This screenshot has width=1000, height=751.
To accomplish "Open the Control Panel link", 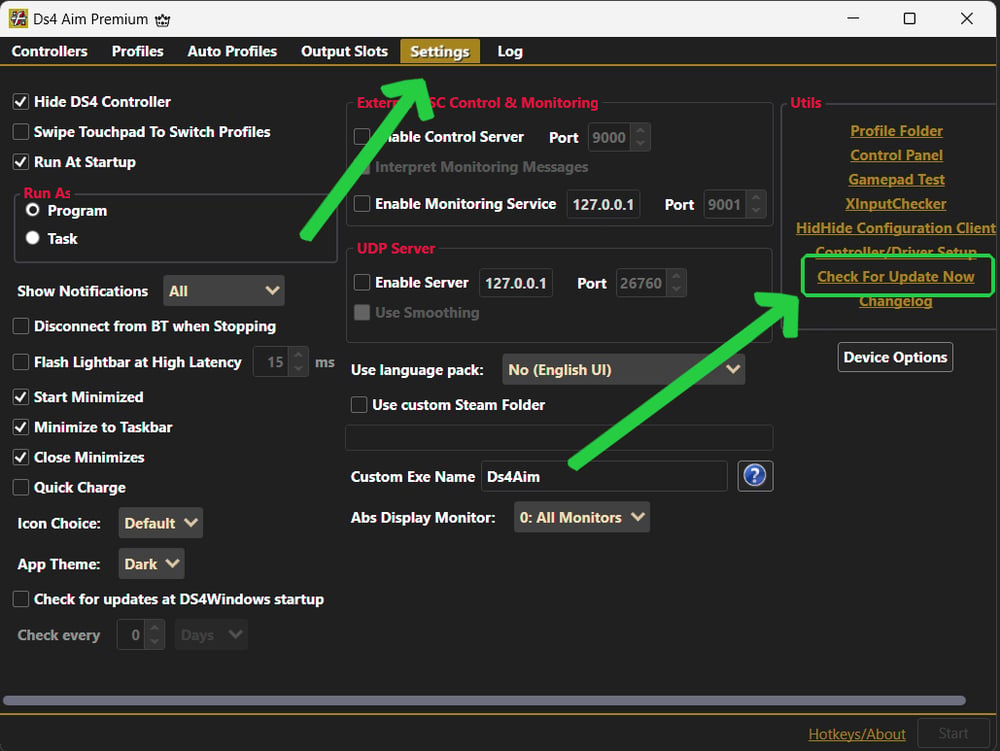I will (896, 155).
